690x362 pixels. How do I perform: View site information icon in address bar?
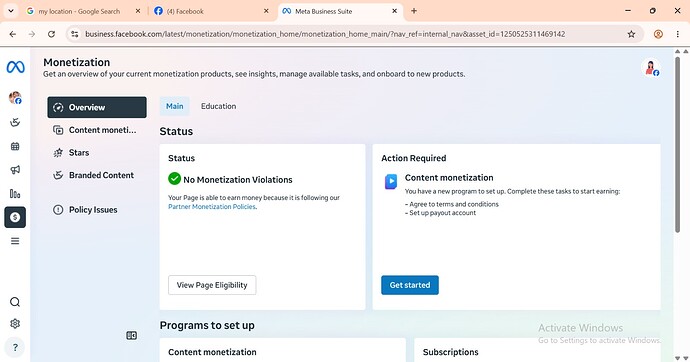75,34
